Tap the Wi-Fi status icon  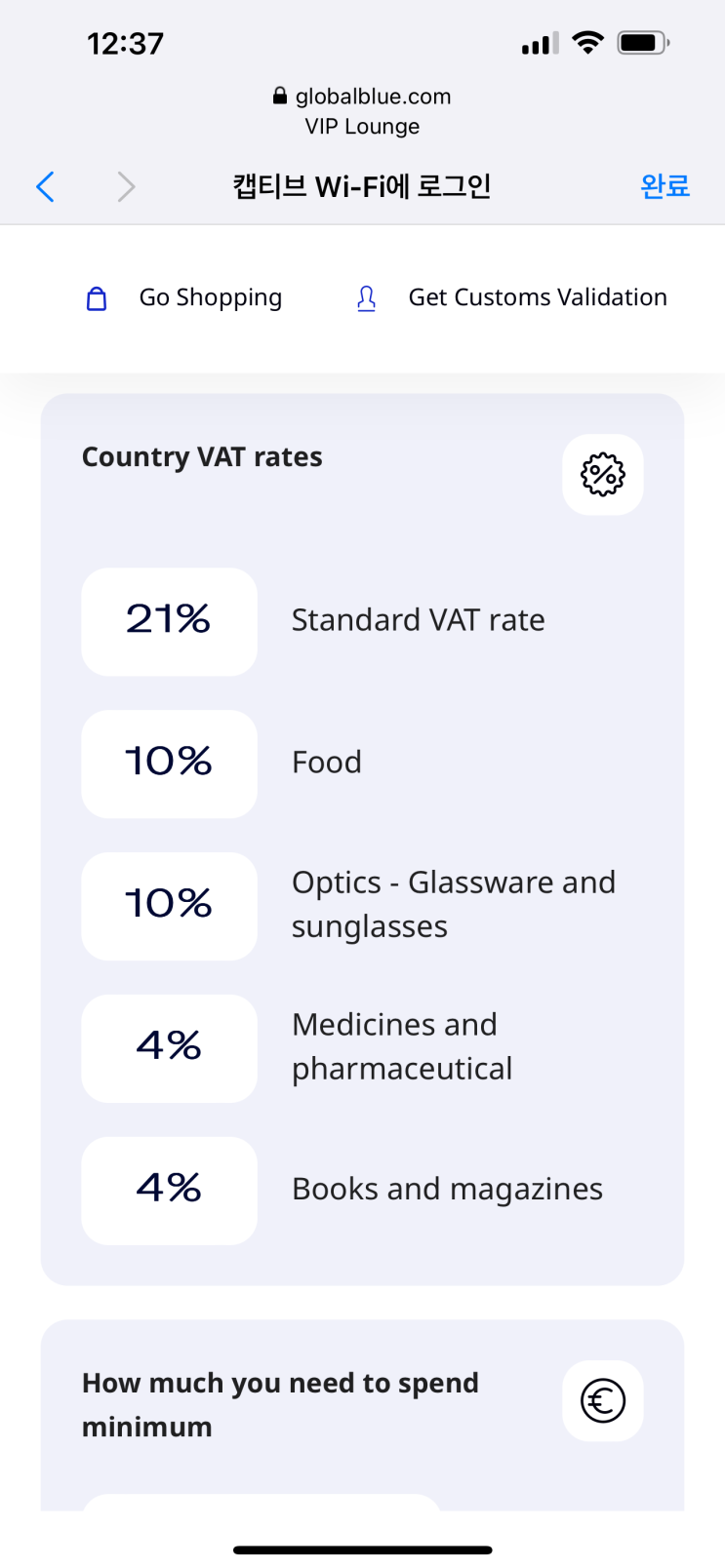[587, 43]
